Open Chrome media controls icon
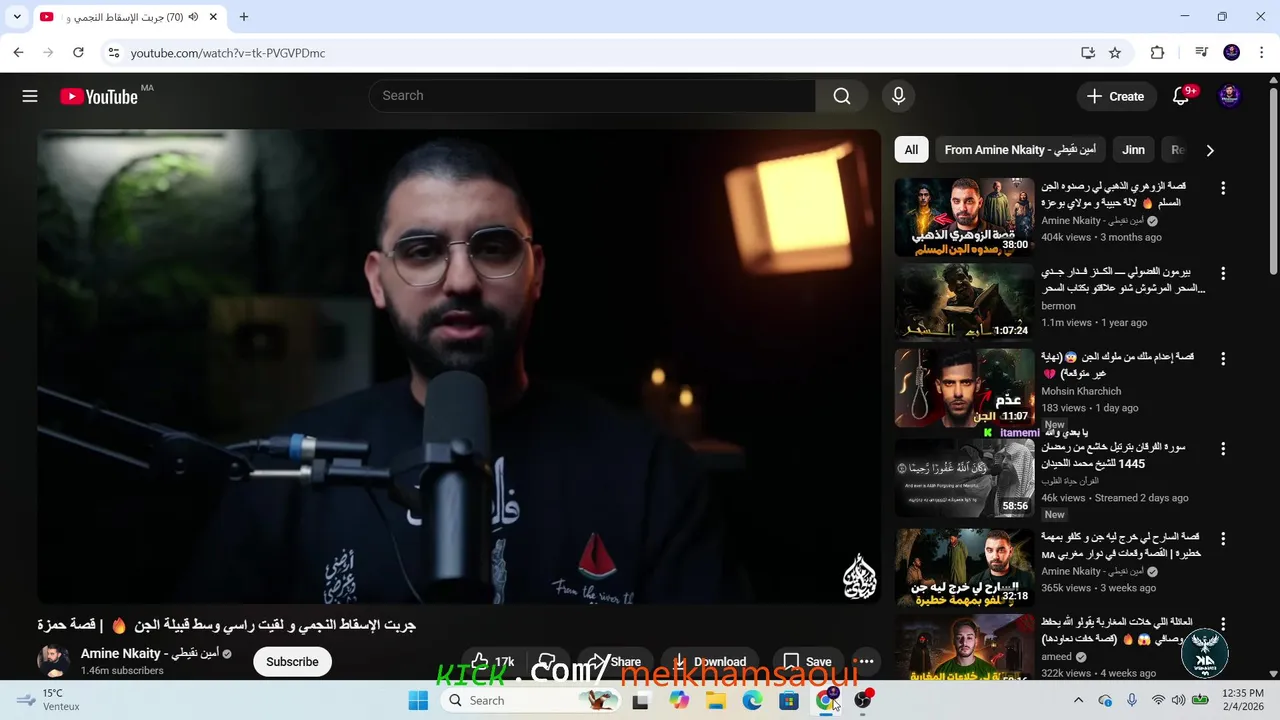The width and height of the screenshot is (1280, 720). pyautogui.click(x=1202, y=53)
